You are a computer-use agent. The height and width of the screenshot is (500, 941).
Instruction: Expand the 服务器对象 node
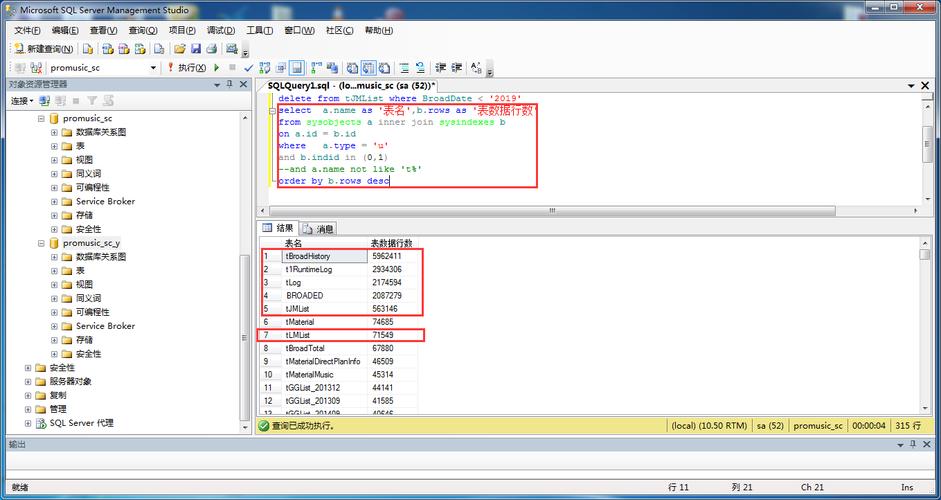28,382
